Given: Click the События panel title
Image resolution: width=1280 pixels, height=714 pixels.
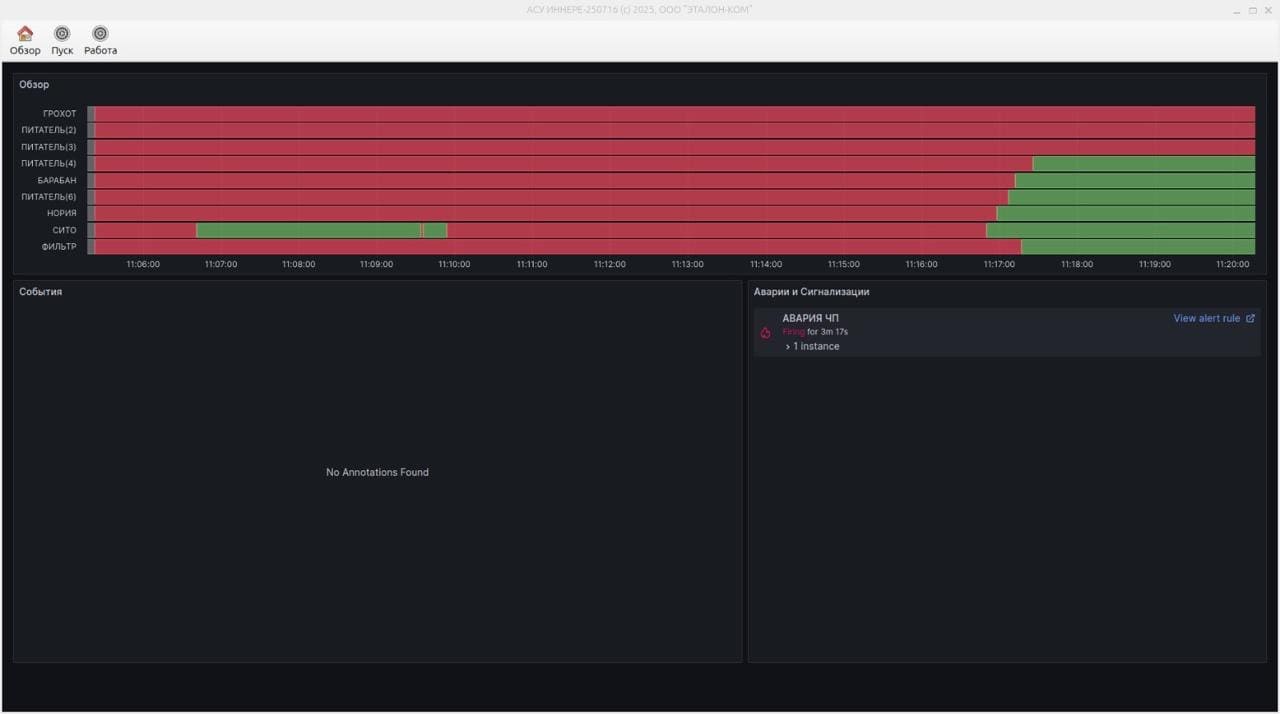Looking at the screenshot, I should pyautogui.click(x=40, y=291).
